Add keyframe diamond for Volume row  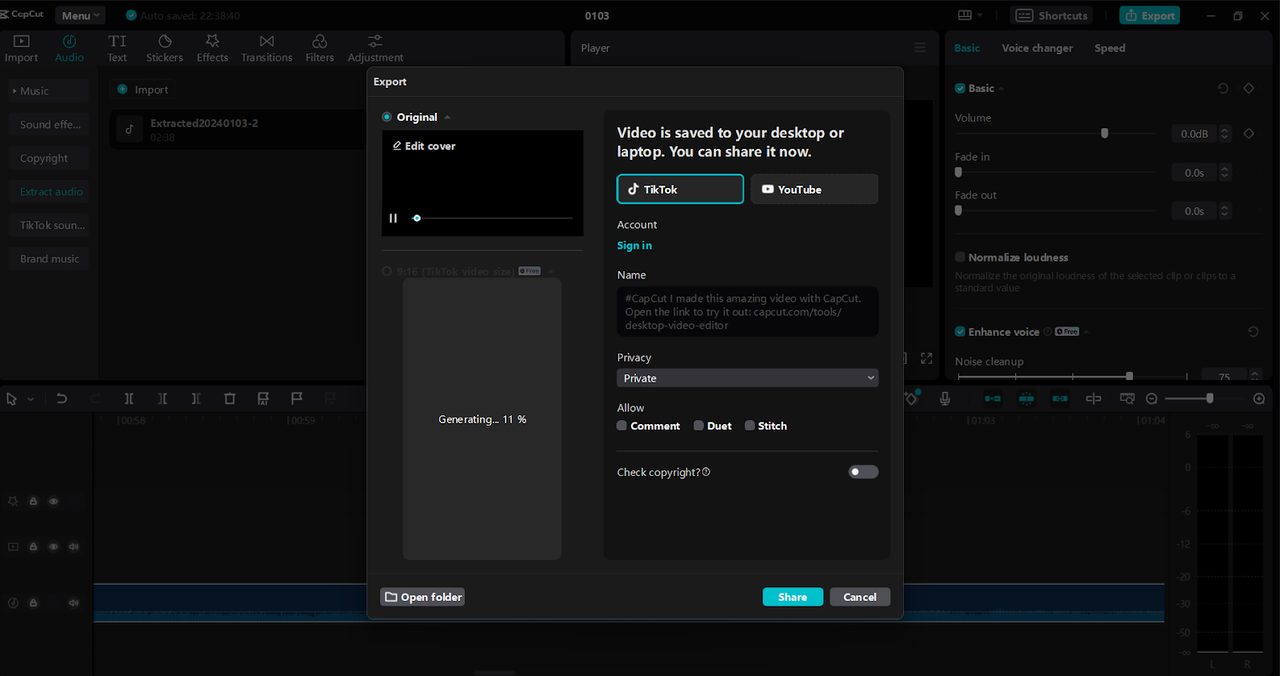click(x=1249, y=133)
